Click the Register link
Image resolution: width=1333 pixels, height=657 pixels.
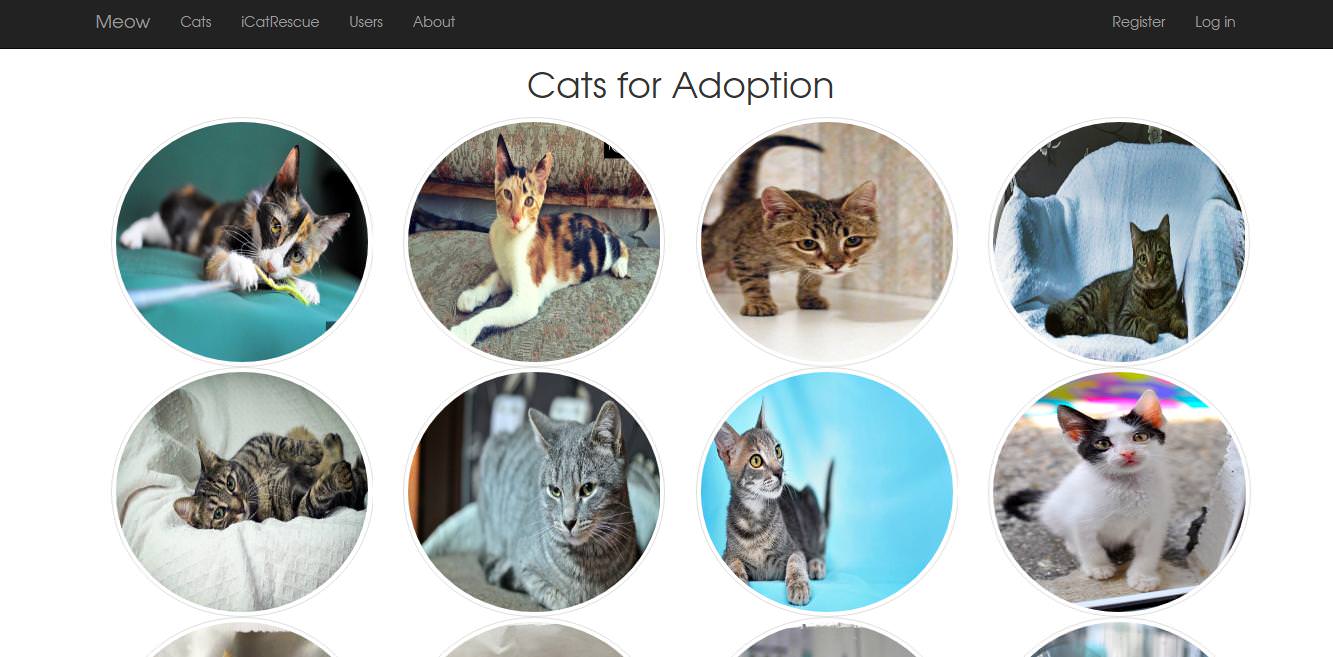[1139, 22]
